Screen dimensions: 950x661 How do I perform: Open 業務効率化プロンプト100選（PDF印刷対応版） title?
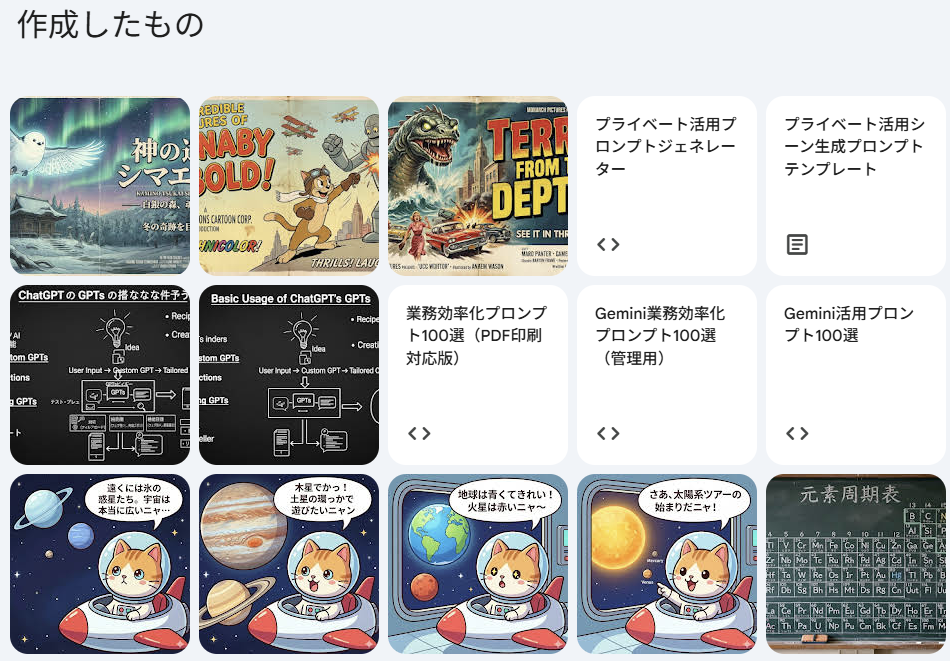[x=476, y=335]
